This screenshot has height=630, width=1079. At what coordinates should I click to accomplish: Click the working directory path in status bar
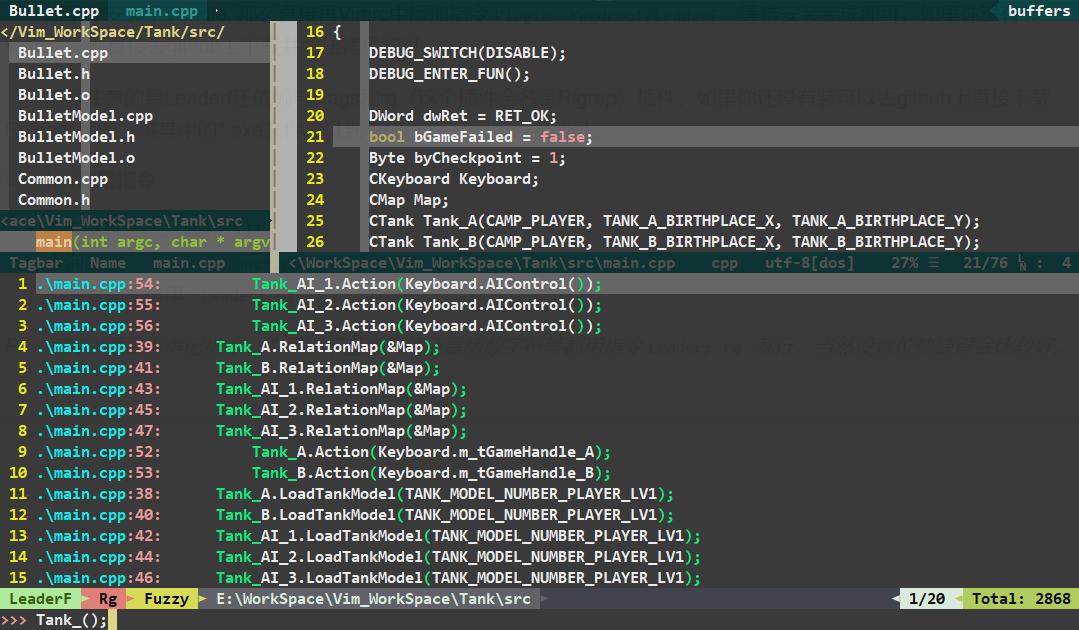374,599
